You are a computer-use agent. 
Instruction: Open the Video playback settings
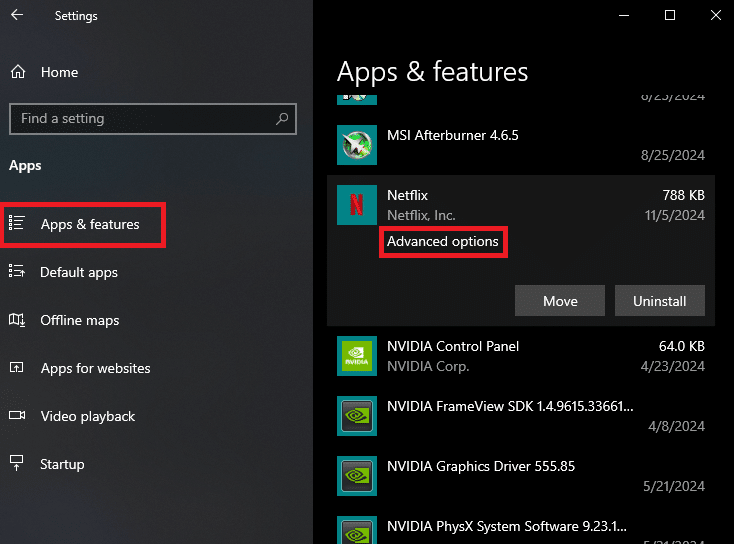87,416
